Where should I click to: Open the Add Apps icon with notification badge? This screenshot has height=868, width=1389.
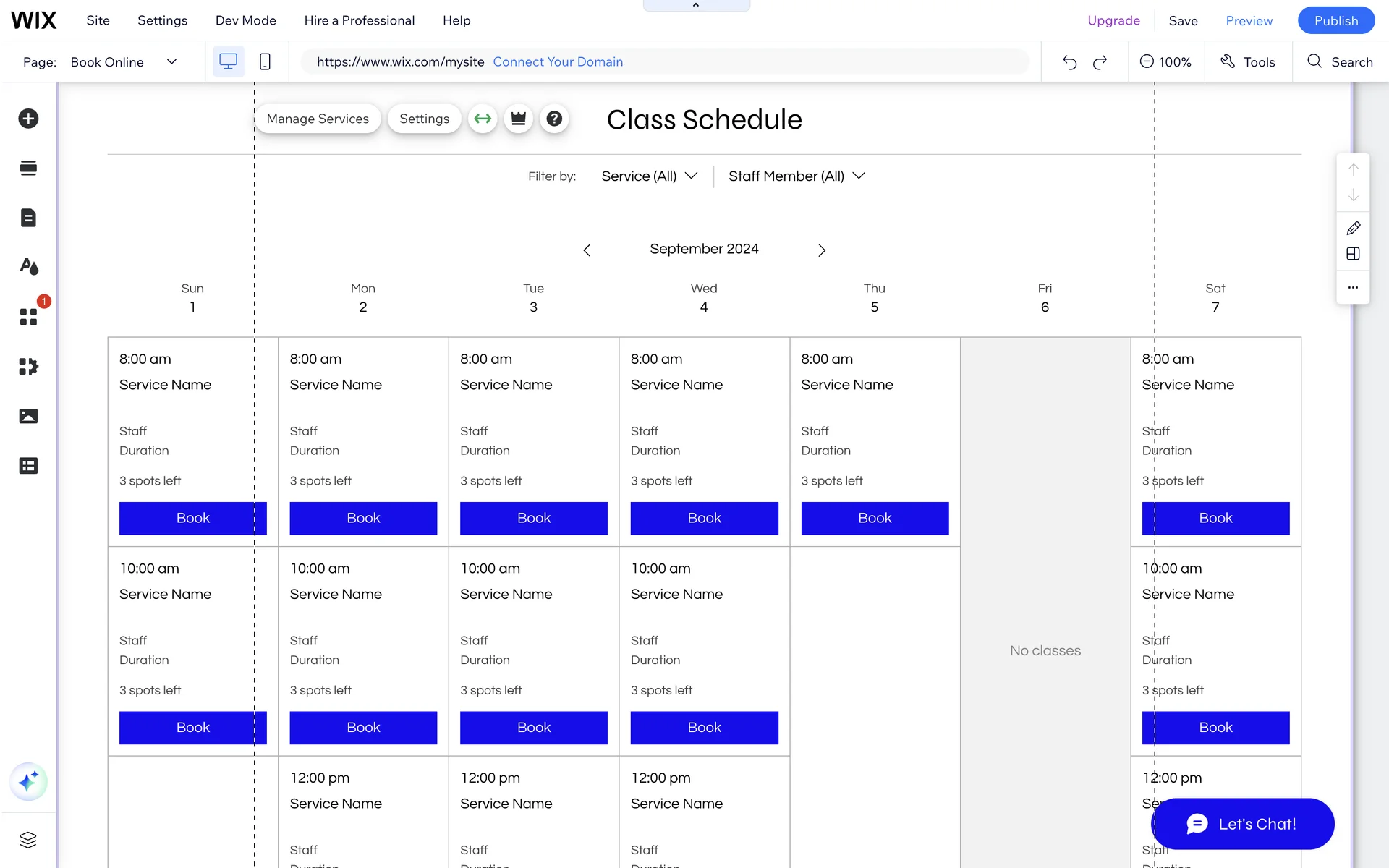(x=28, y=317)
